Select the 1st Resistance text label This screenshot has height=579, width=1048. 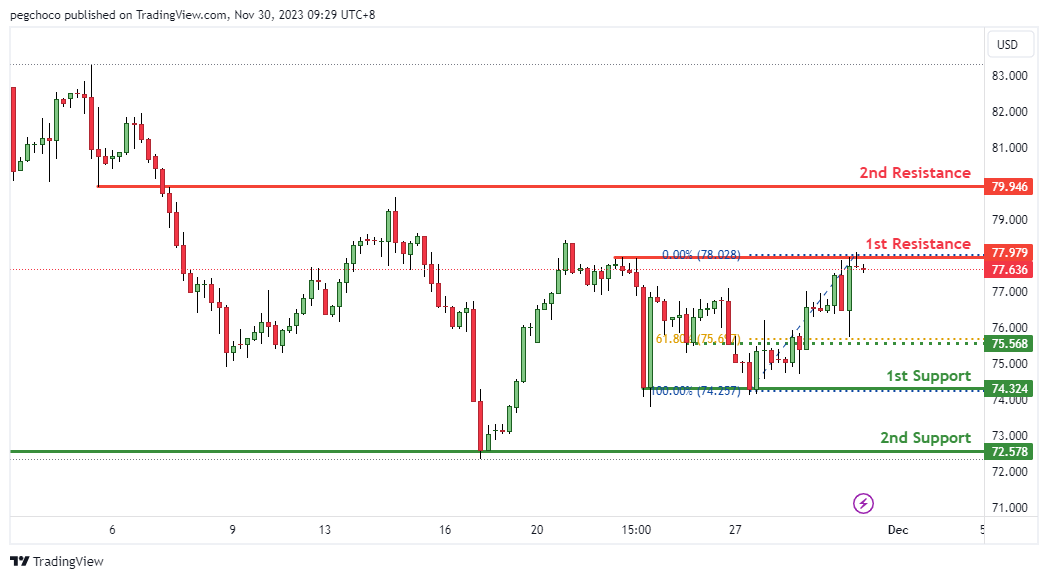[917, 244]
